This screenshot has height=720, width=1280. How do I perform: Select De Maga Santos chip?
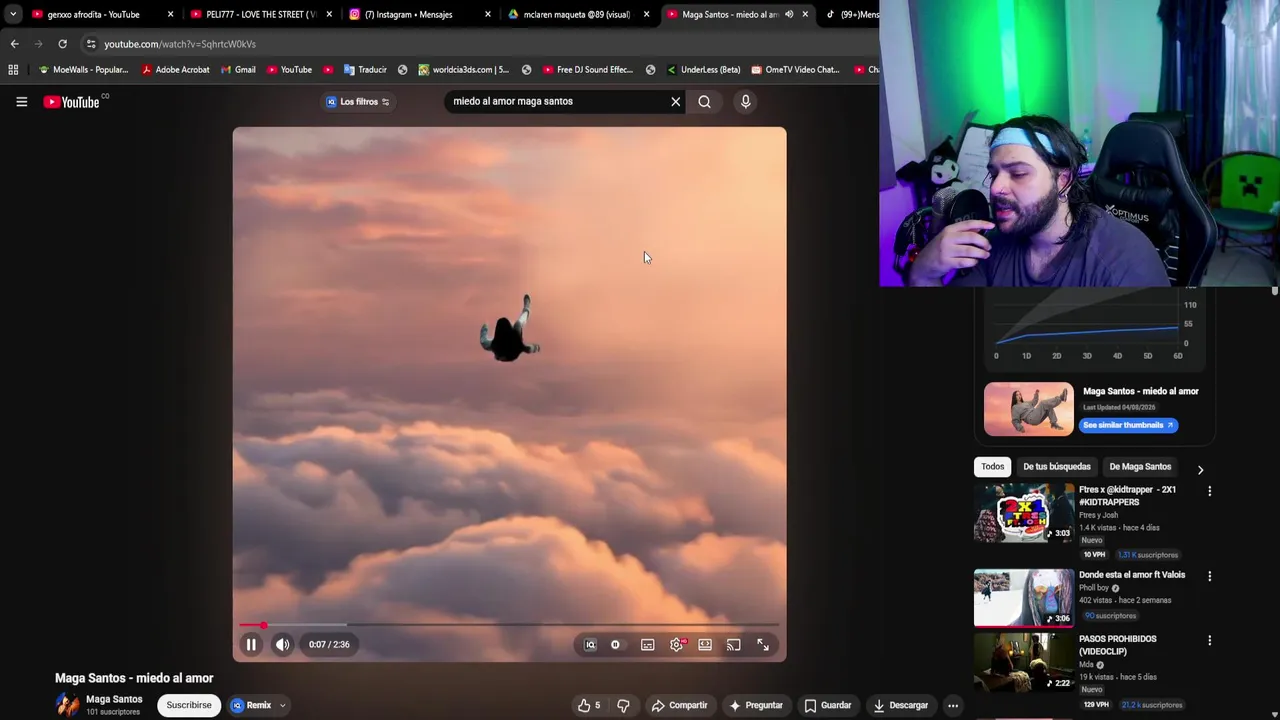[x=1140, y=467]
